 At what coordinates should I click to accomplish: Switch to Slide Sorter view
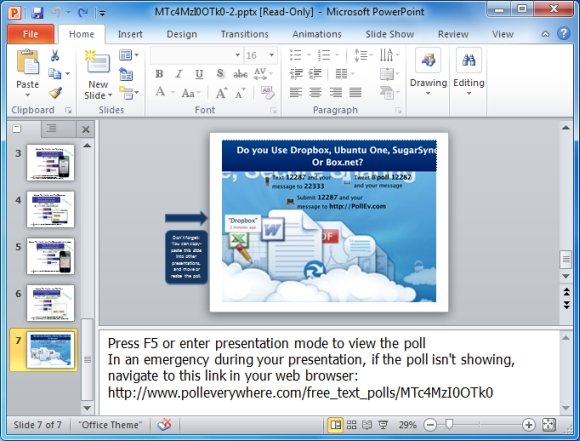click(x=351, y=425)
